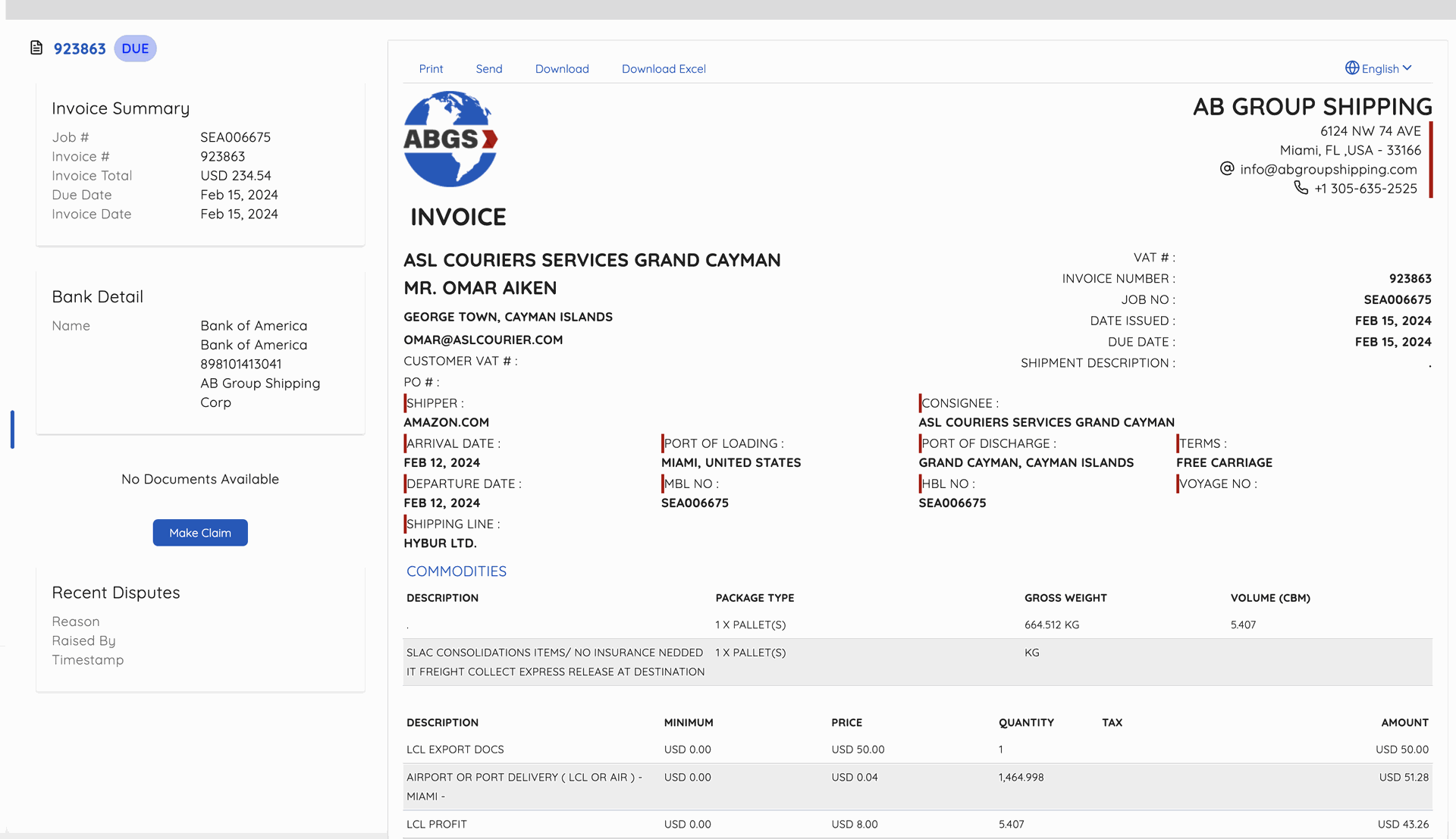Click the Make Claim button
Viewport: 1456px width, 839px height.
click(x=199, y=532)
